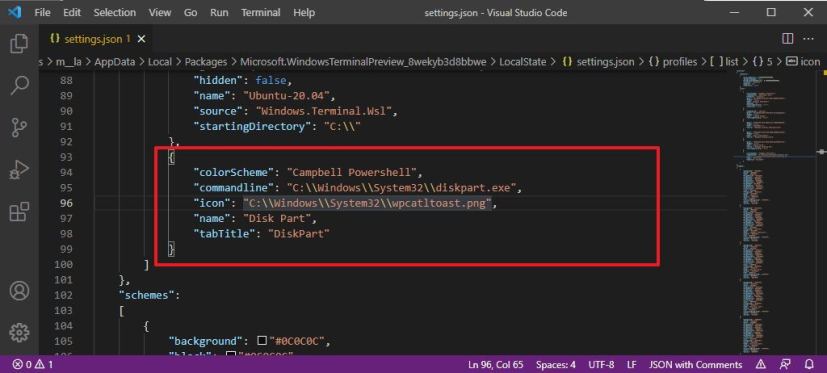Open the Run menu
Viewport: 827px width, 373px height.
pyautogui.click(x=219, y=13)
